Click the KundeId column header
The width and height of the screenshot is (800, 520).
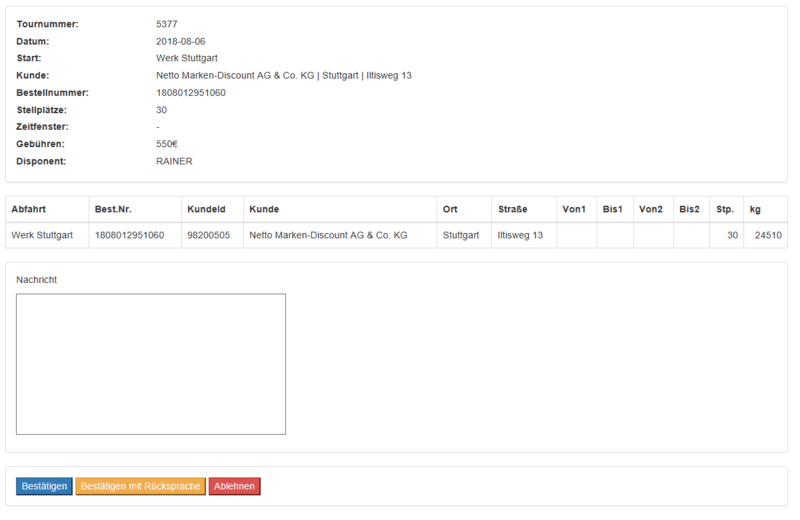pyautogui.click(x=206, y=209)
